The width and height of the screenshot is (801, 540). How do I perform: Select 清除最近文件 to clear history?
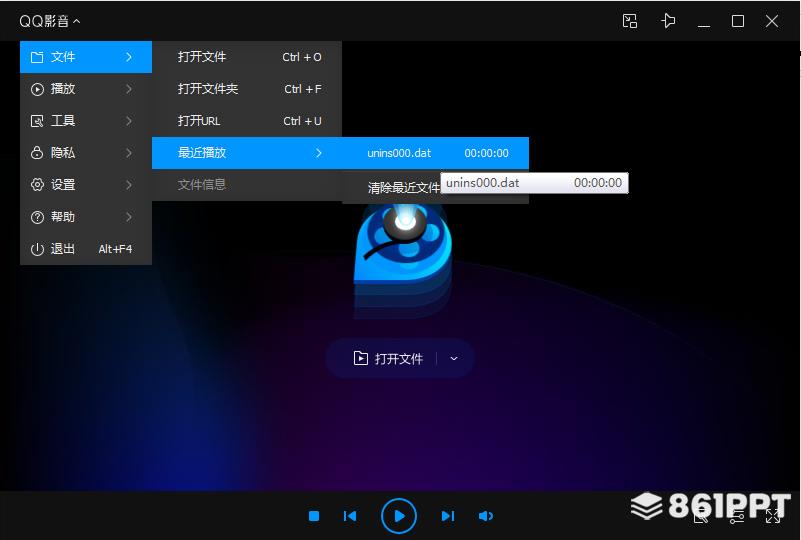pos(404,187)
